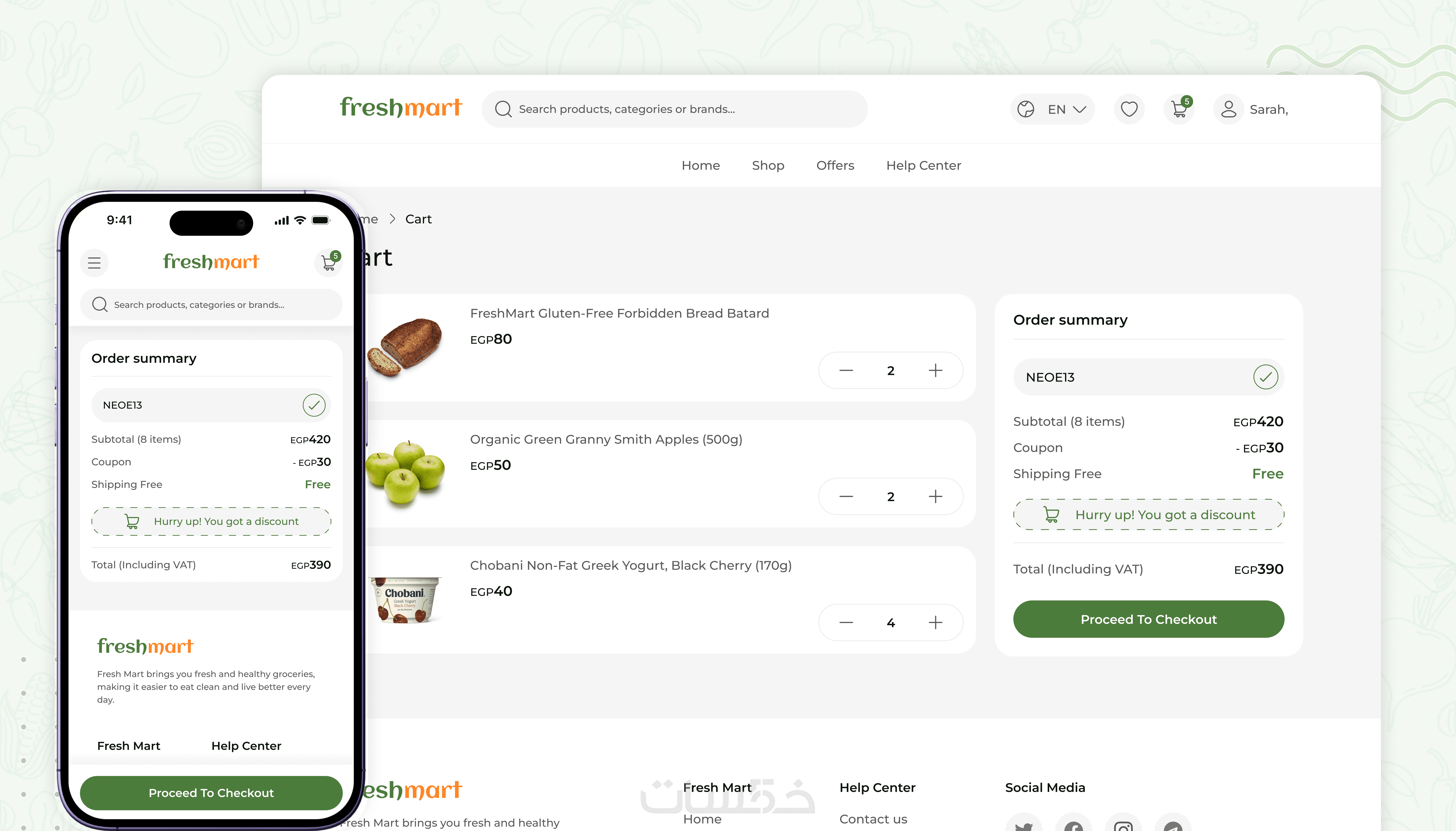
Task: Click the breadcrumb chevron before Cart
Action: pyautogui.click(x=392, y=219)
